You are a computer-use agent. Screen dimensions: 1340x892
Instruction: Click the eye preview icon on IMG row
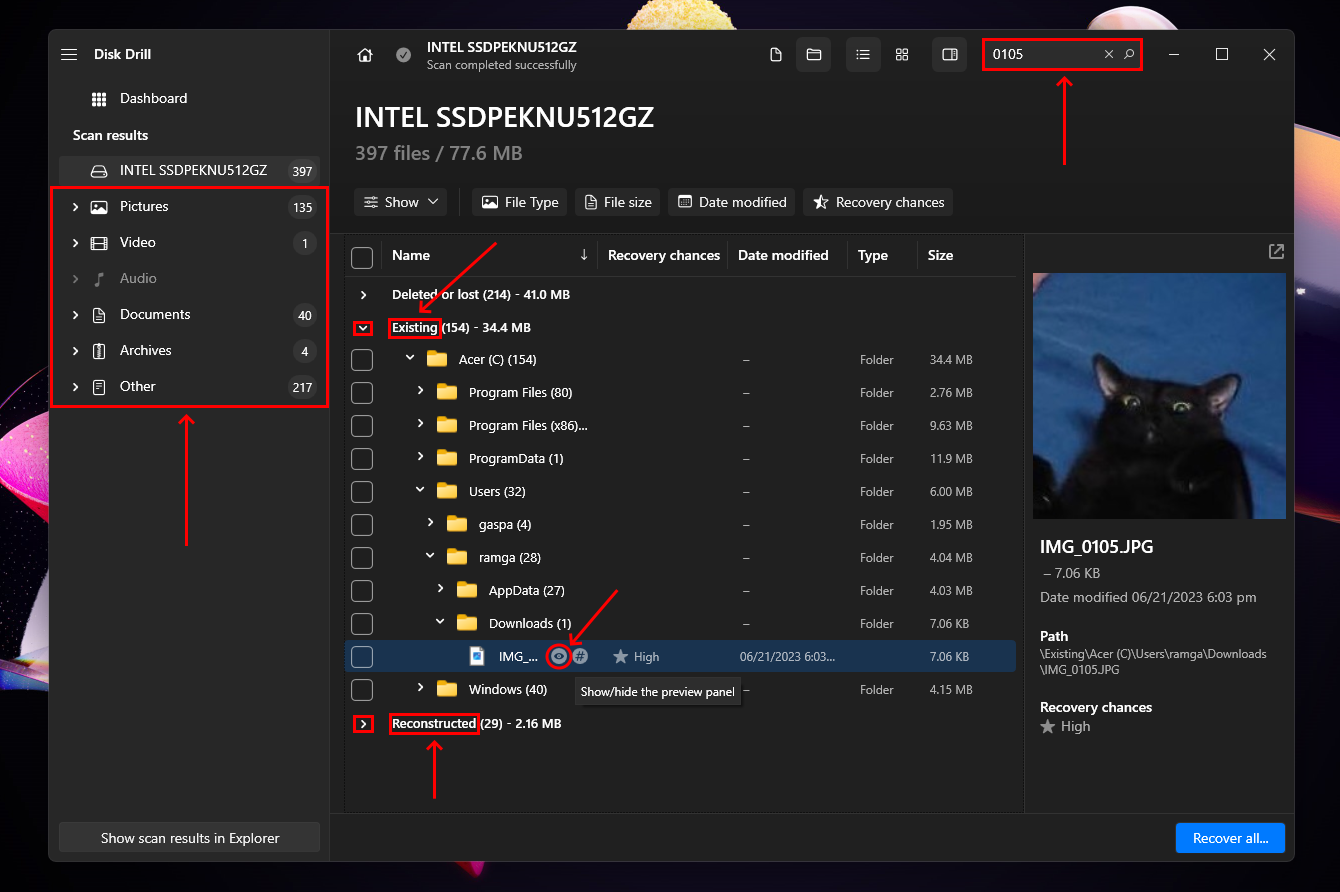[x=559, y=657]
